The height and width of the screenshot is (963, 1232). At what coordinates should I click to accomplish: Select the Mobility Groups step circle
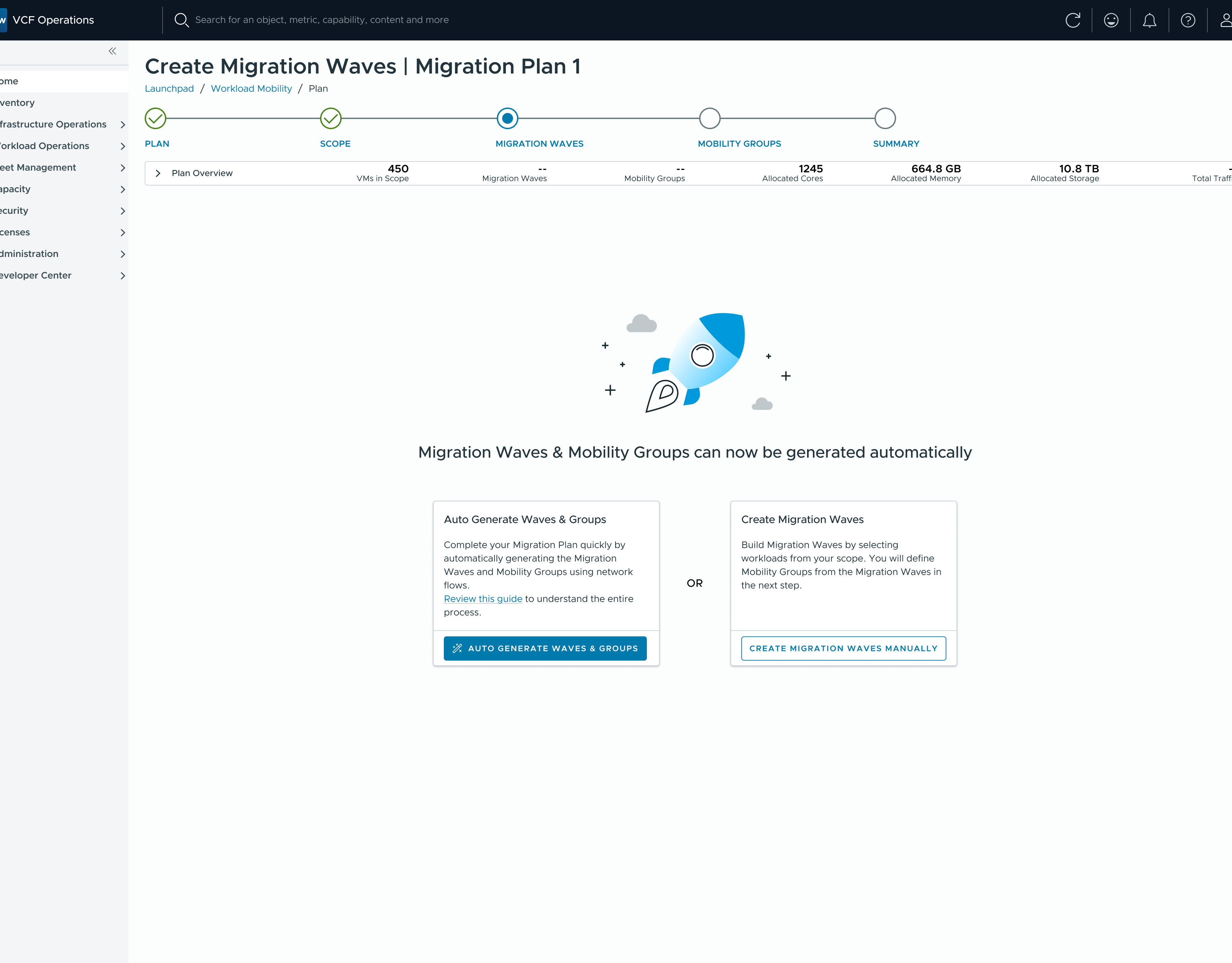pos(709,118)
